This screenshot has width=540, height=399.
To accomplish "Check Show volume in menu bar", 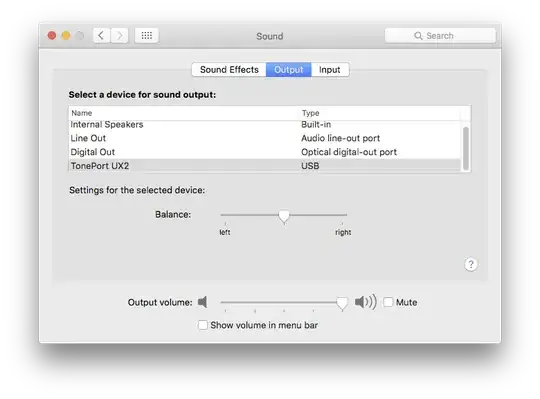I will point(203,325).
